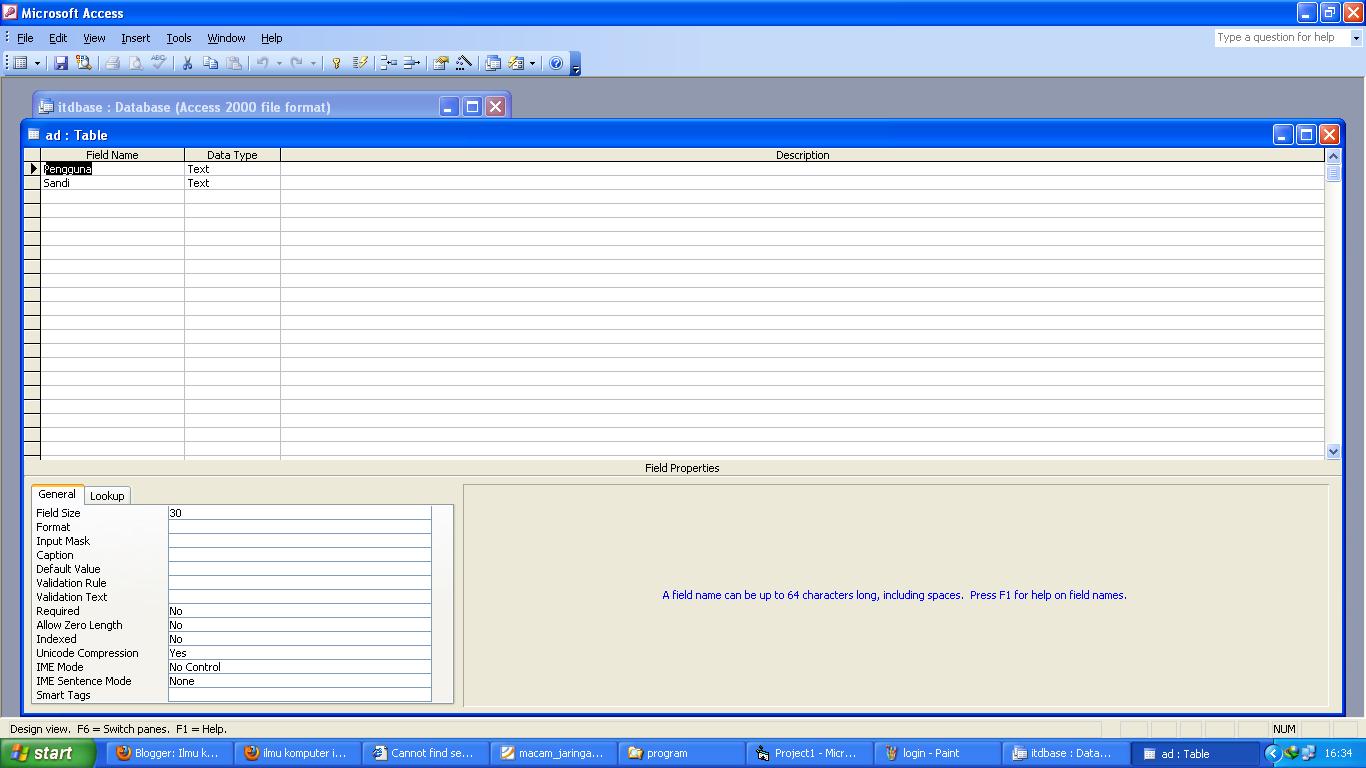This screenshot has height=768, width=1366.
Task: Click the Redo arrow icon
Action: click(296, 63)
